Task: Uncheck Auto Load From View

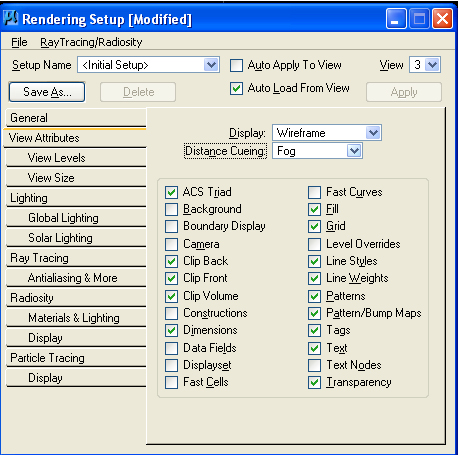Action: pos(236,89)
